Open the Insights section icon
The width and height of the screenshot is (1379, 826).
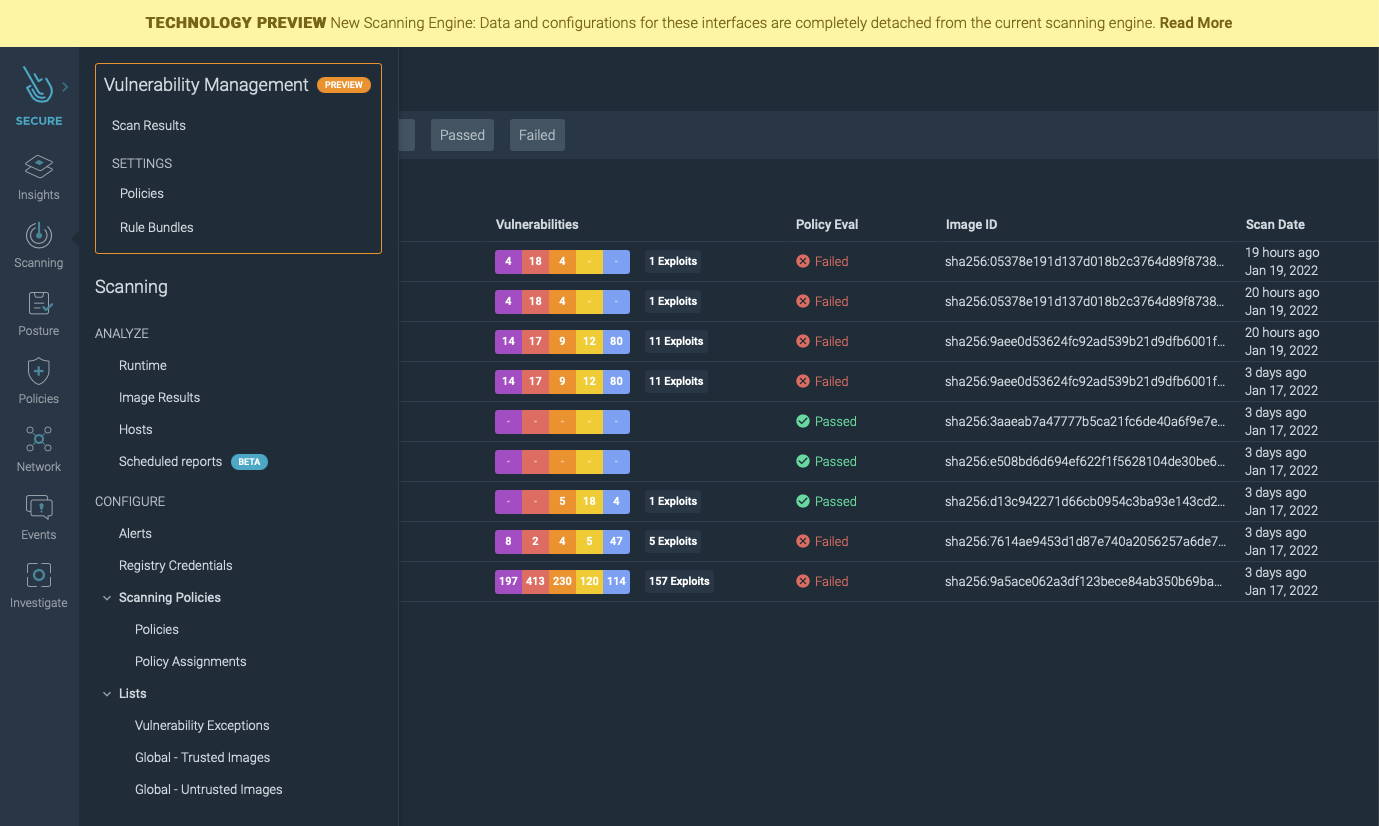pos(38,166)
